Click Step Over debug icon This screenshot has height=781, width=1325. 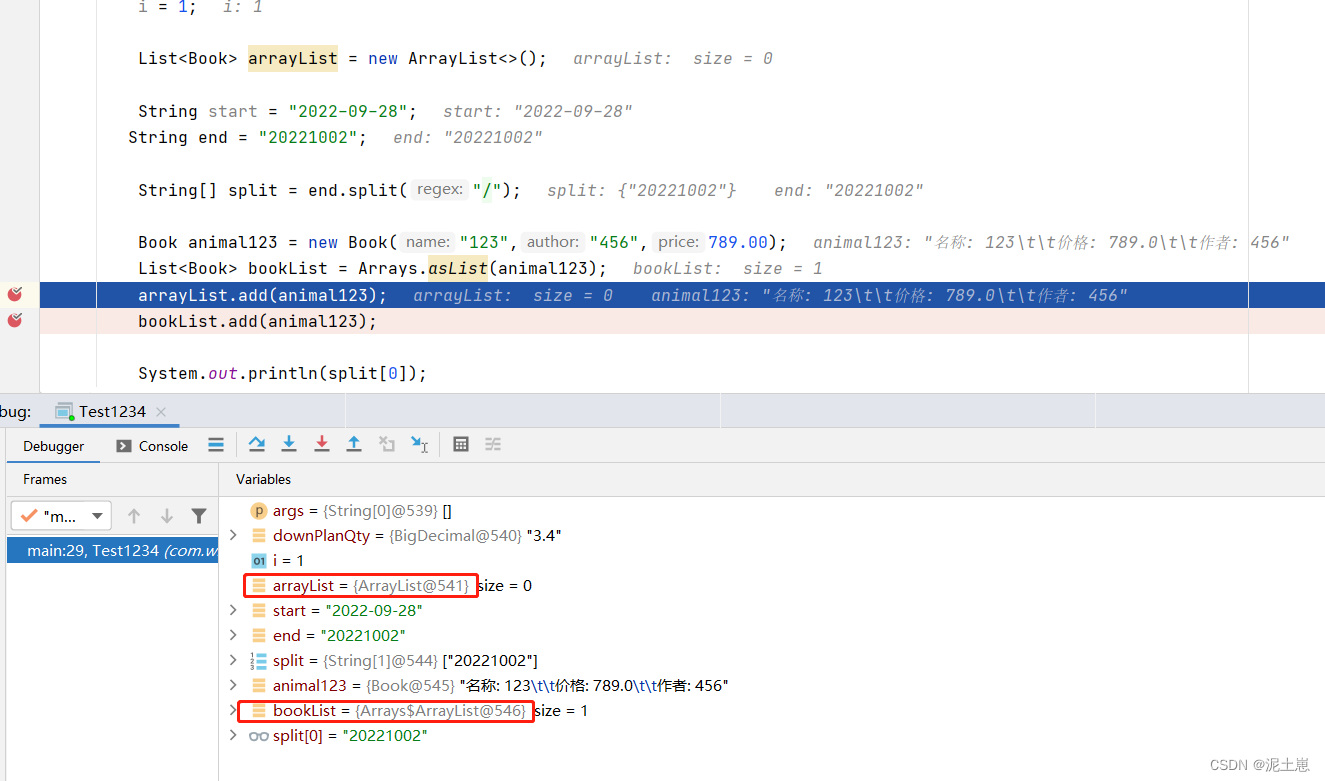click(257, 444)
